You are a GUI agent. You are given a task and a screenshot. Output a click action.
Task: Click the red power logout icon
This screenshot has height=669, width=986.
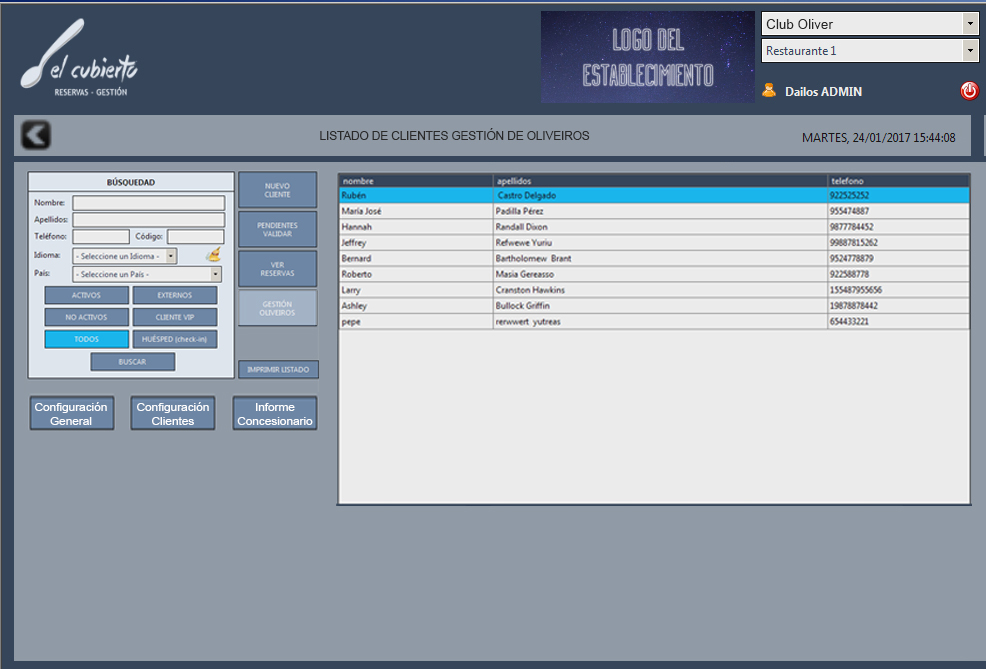coord(969,91)
